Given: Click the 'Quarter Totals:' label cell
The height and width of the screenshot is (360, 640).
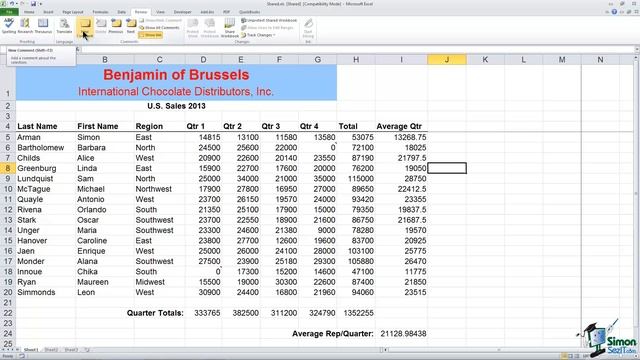Looking at the screenshot, I should [x=155, y=313].
